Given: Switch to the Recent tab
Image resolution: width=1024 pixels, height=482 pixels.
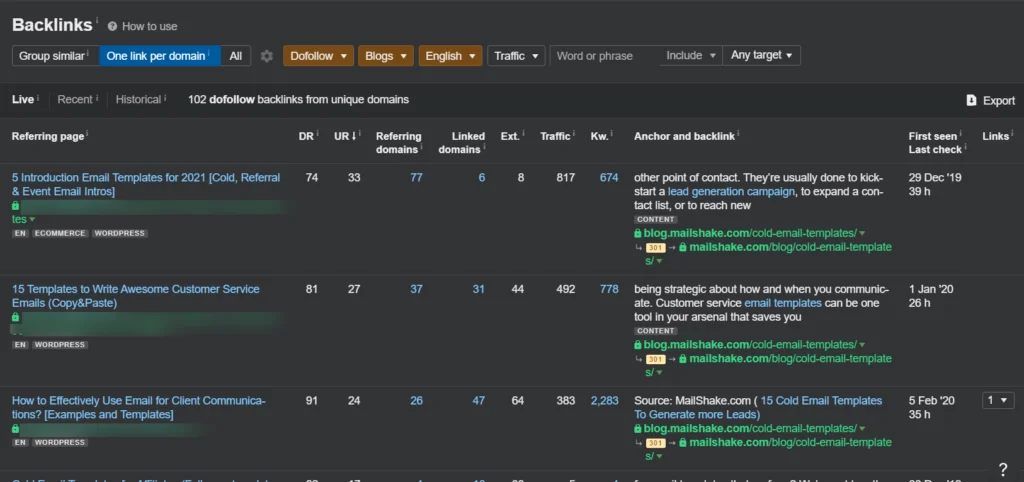Looking at the screenshot, I should (x=74, y=99).
